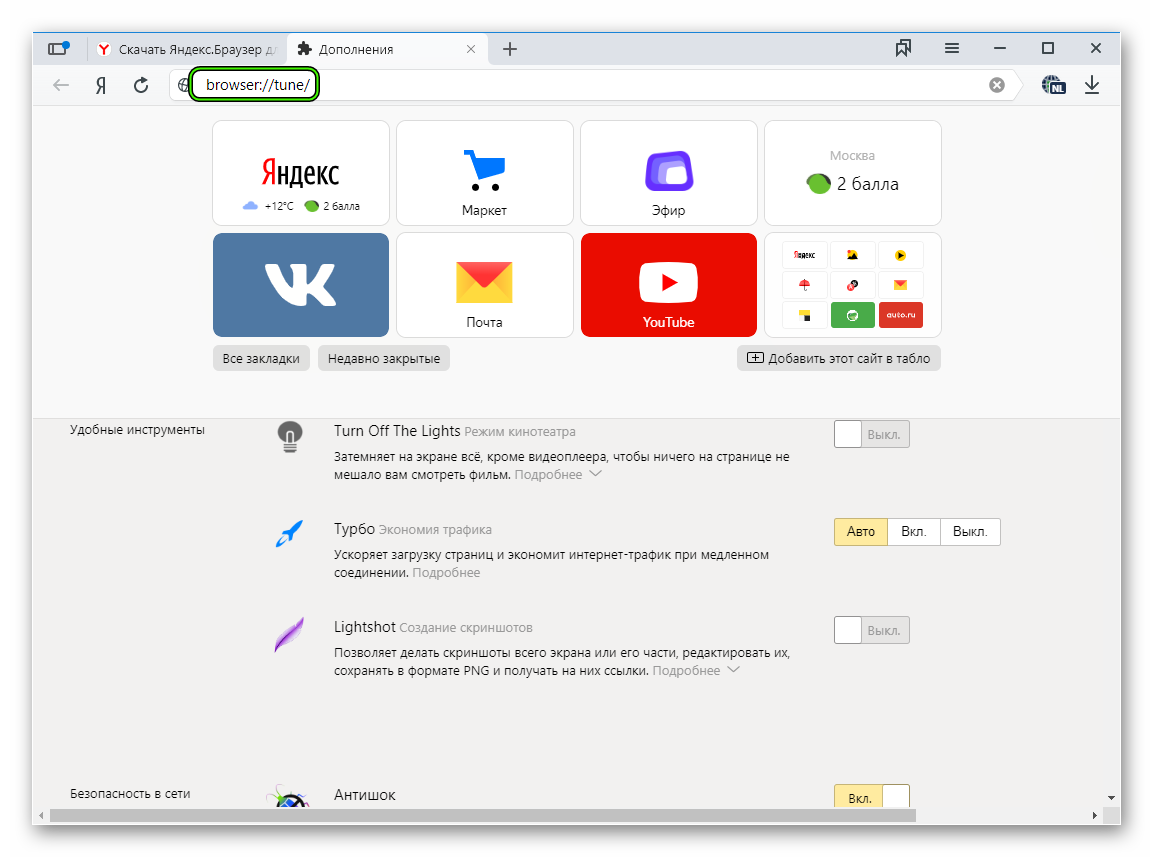The height and width of the screenshot is (857, 1153).
Task: Disable the Антишок switch
Action: coord(871,797)
